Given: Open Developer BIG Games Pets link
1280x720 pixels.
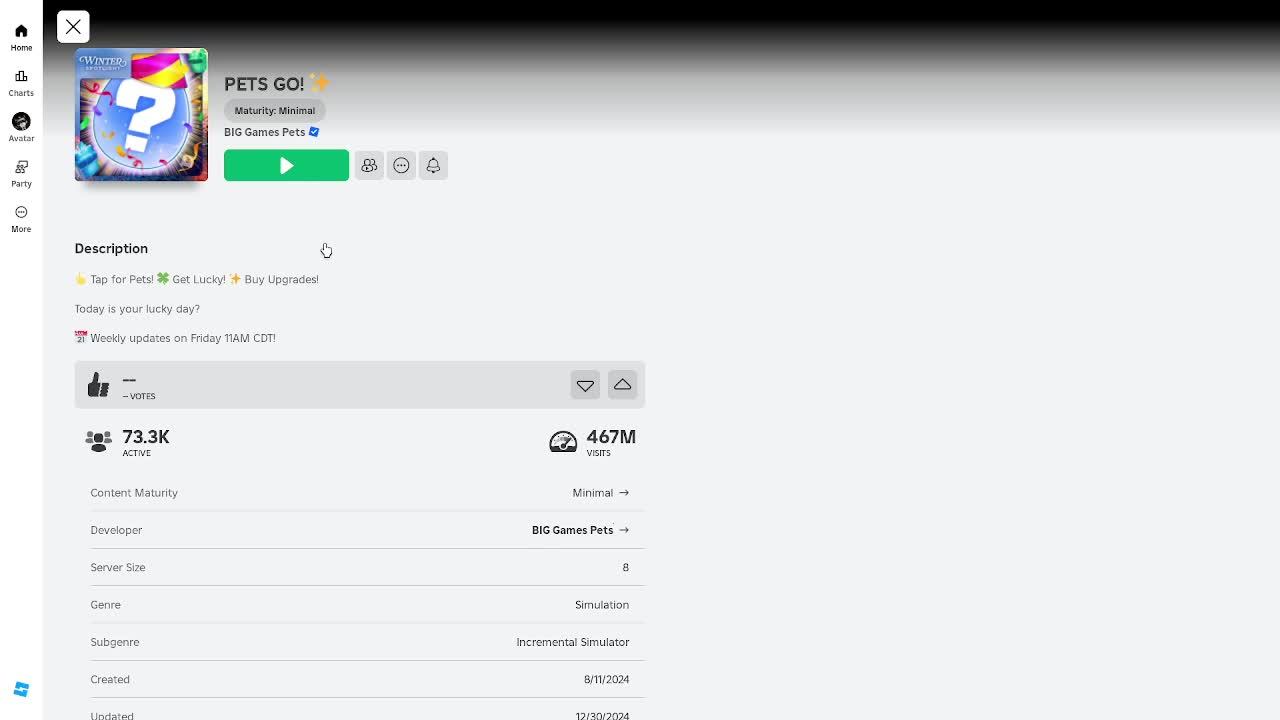Looking at the screenshot, I should click(580, 530).
